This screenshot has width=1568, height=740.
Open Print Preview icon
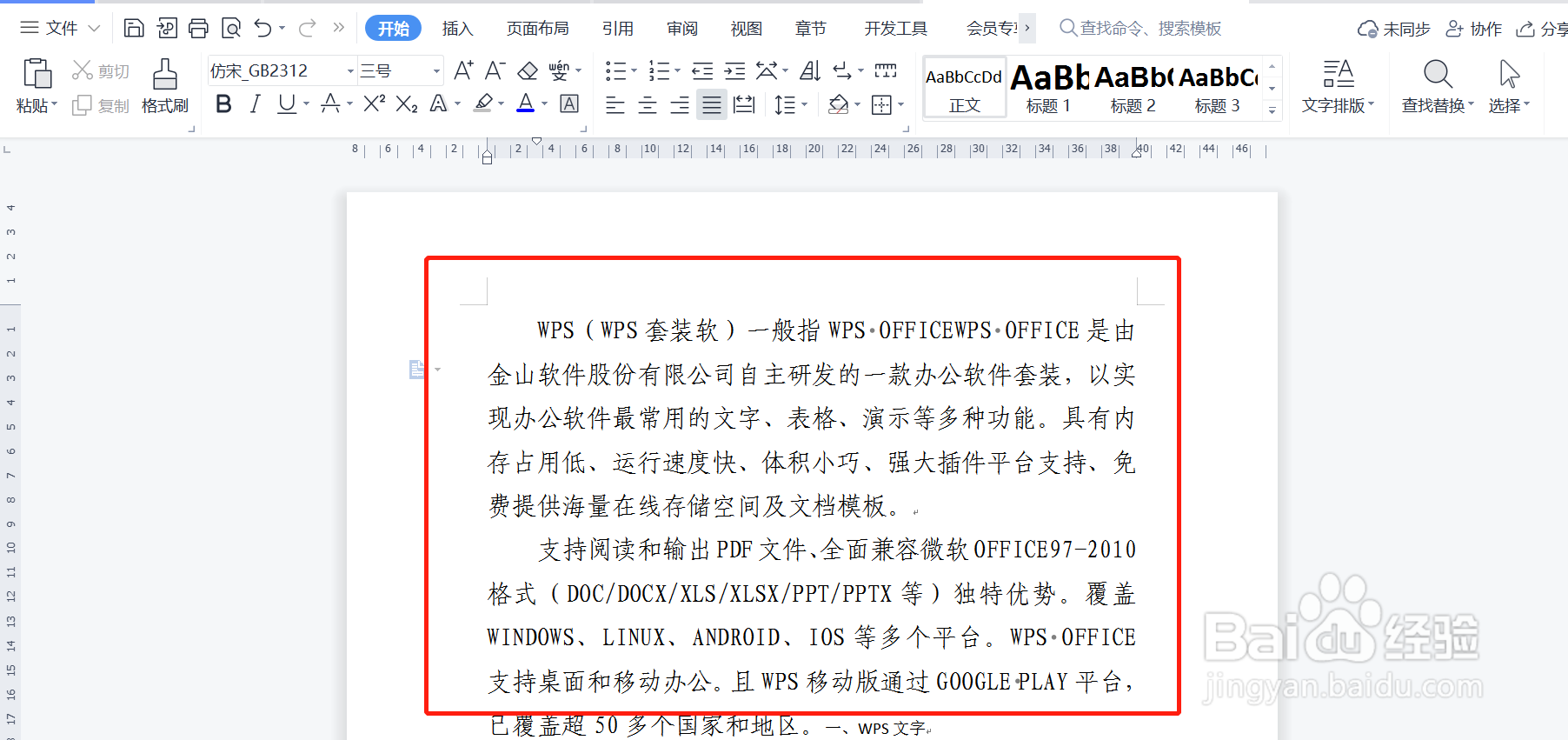click(x=231, y=29)
